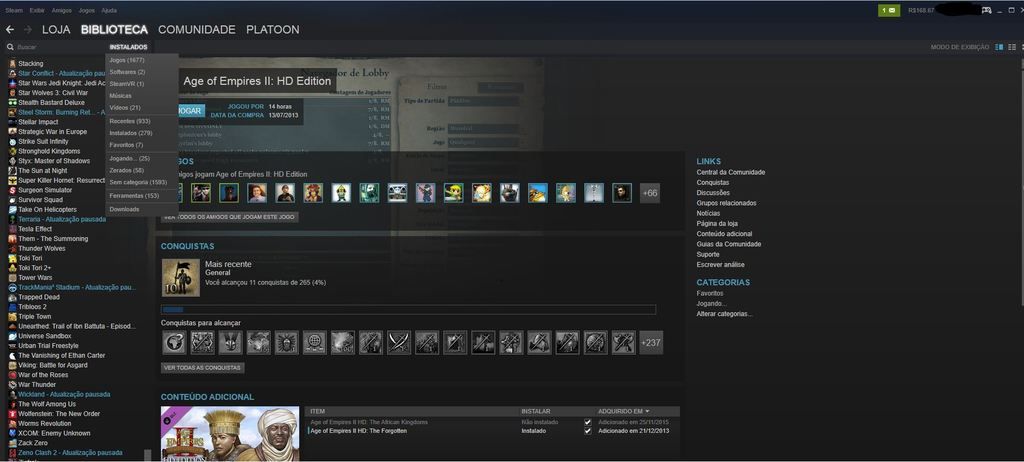Select the War Thunder game icon
The image size is (1024, 462).
pos(12,385)
